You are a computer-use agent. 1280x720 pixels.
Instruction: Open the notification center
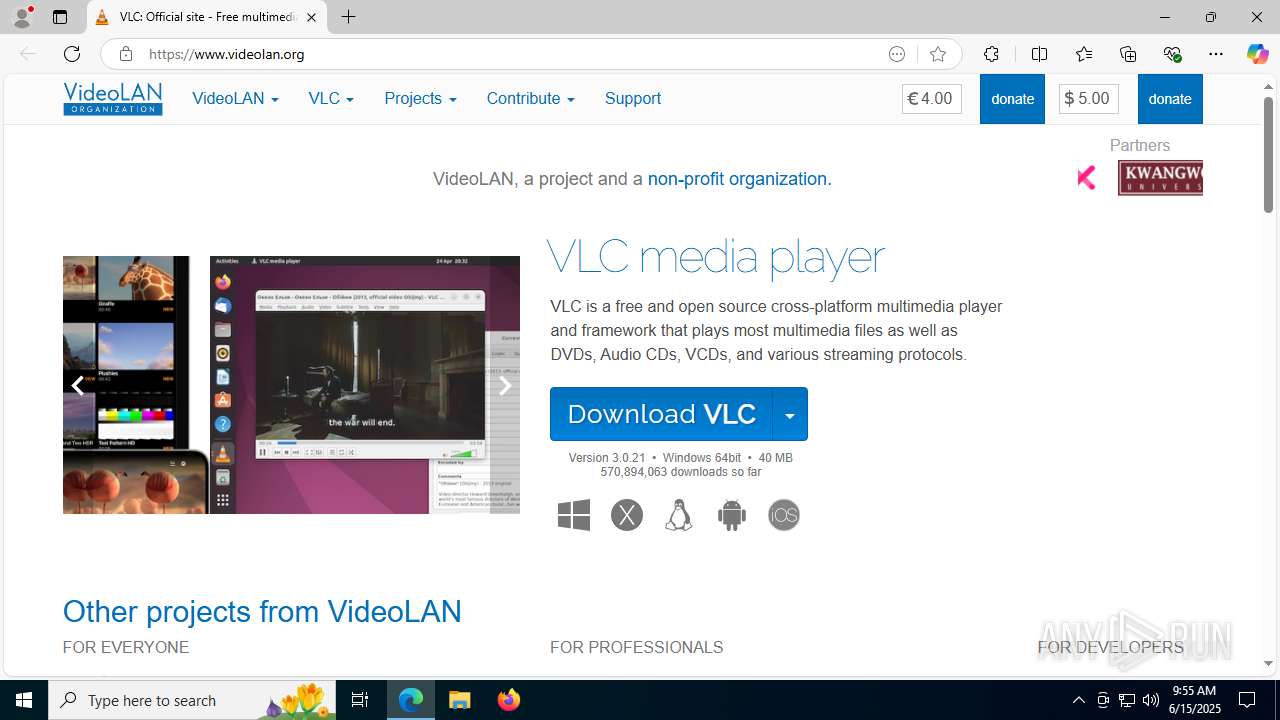1247,700
